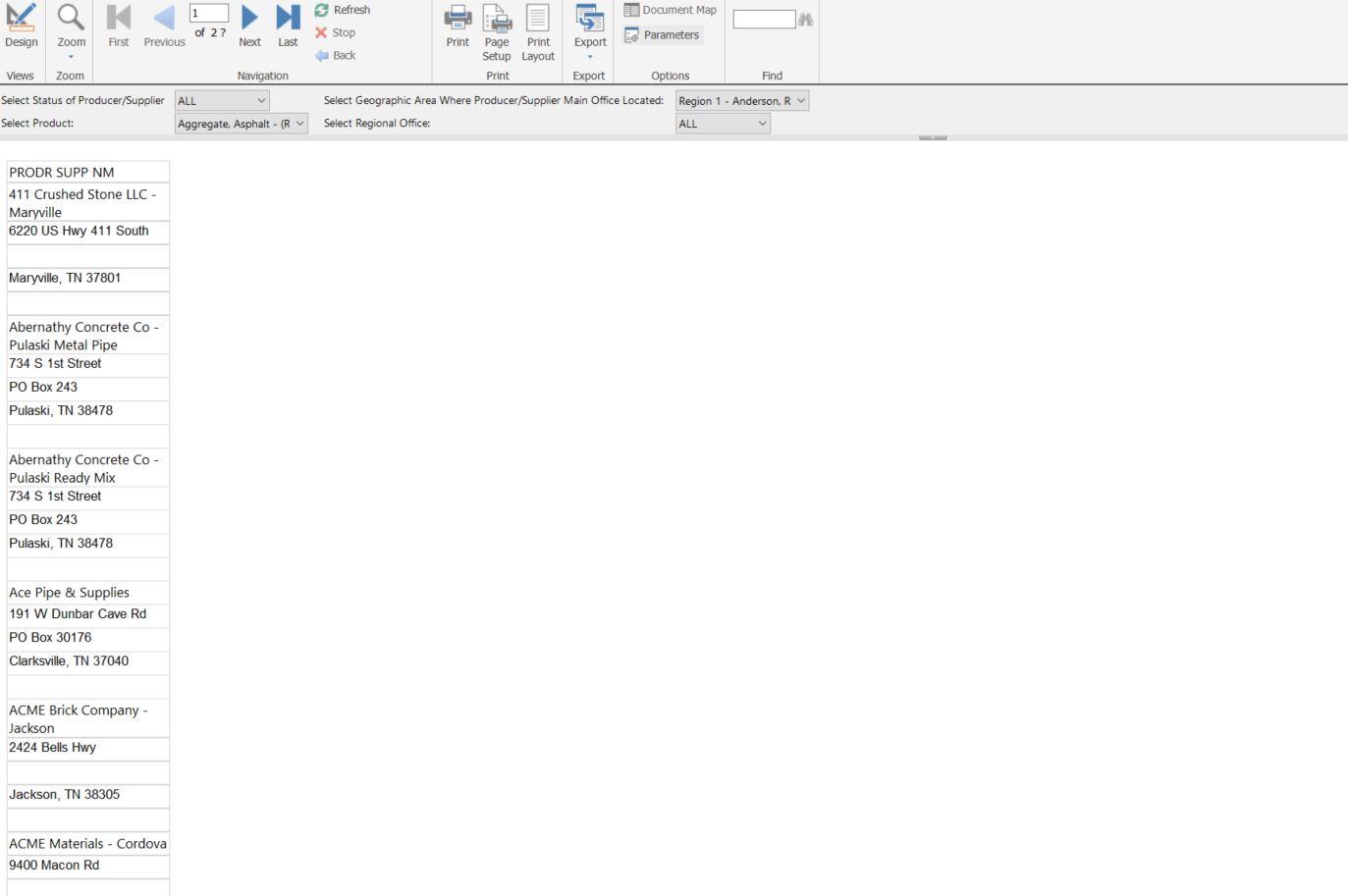Select ACME Materials - Cordova

[87, 843]
